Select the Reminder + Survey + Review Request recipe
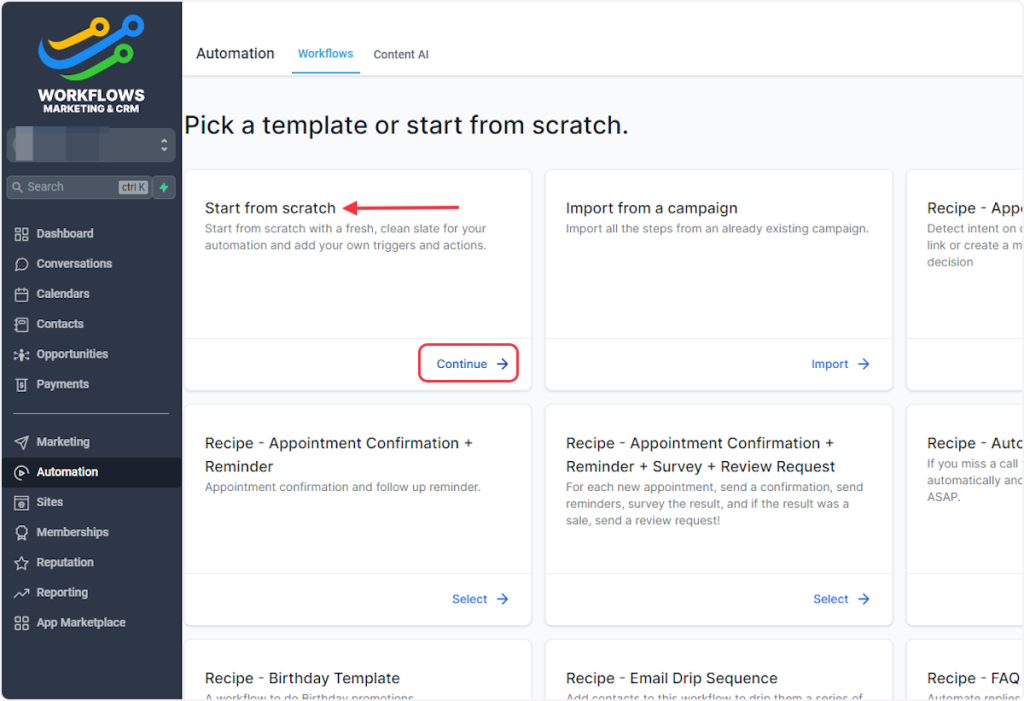The height and width of the screenshot is (701, 1024). tap(841, 599)
